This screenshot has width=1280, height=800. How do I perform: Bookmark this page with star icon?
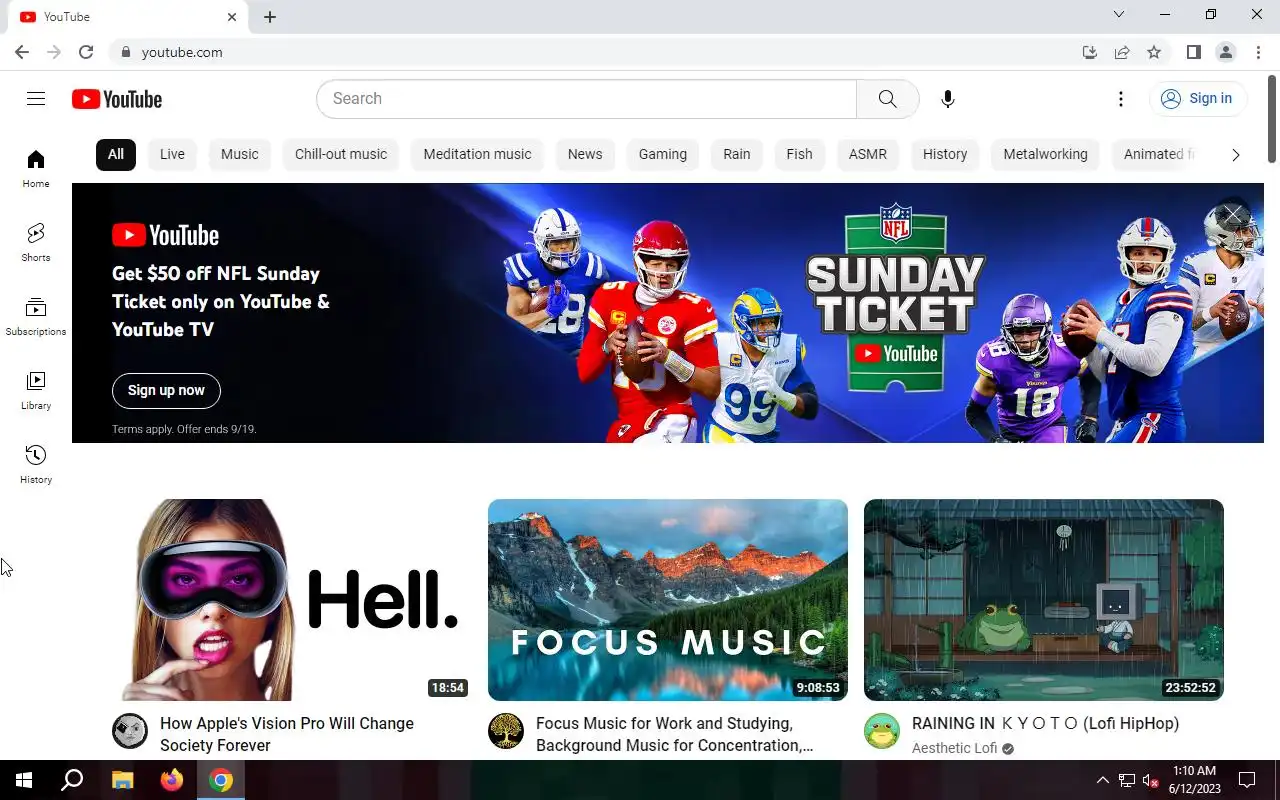[1154, 52]
